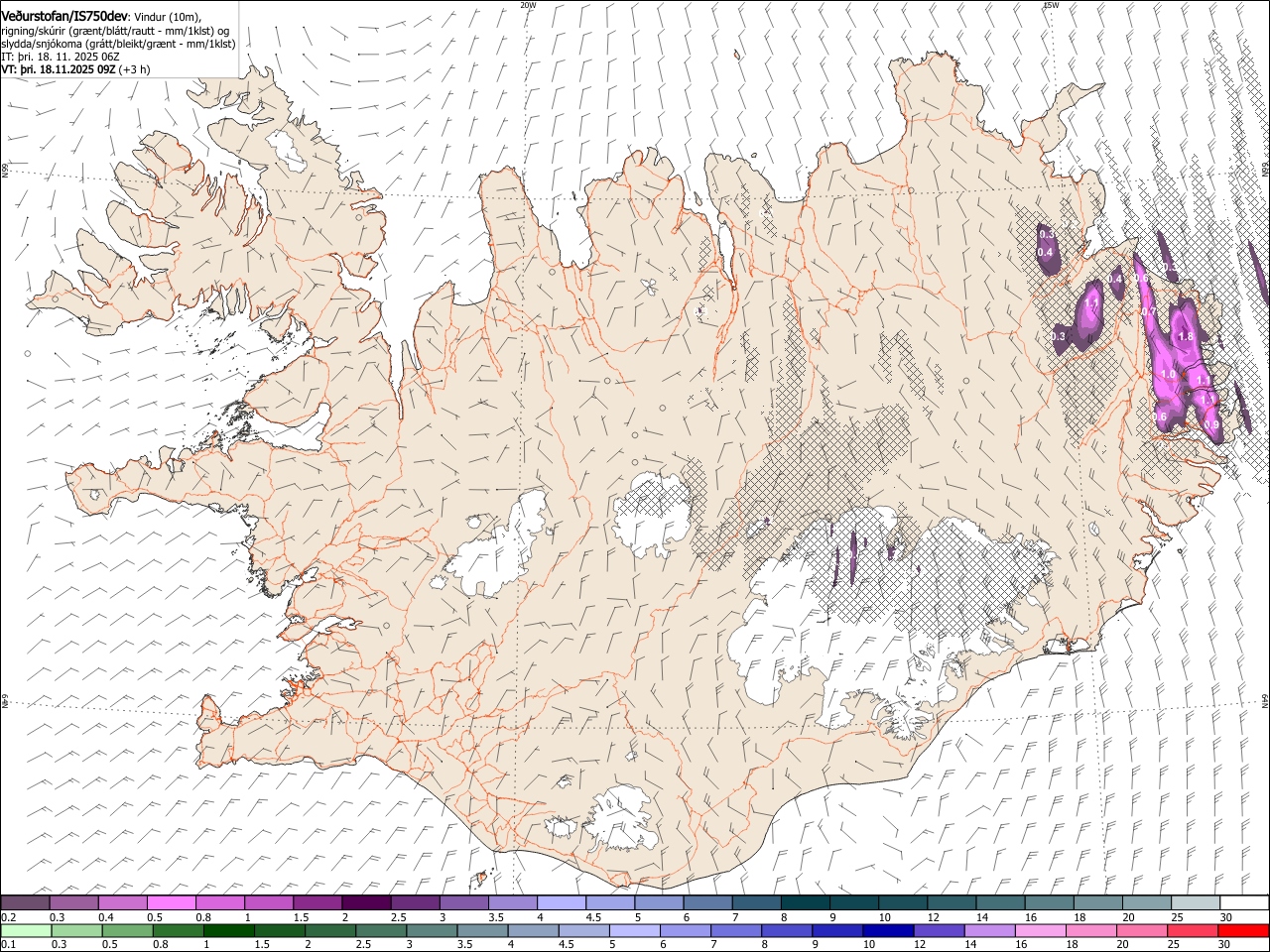Screen dimensions: 1270x952
Task: Click the white 30 swatch, upper legend row
Action: 1244,903
